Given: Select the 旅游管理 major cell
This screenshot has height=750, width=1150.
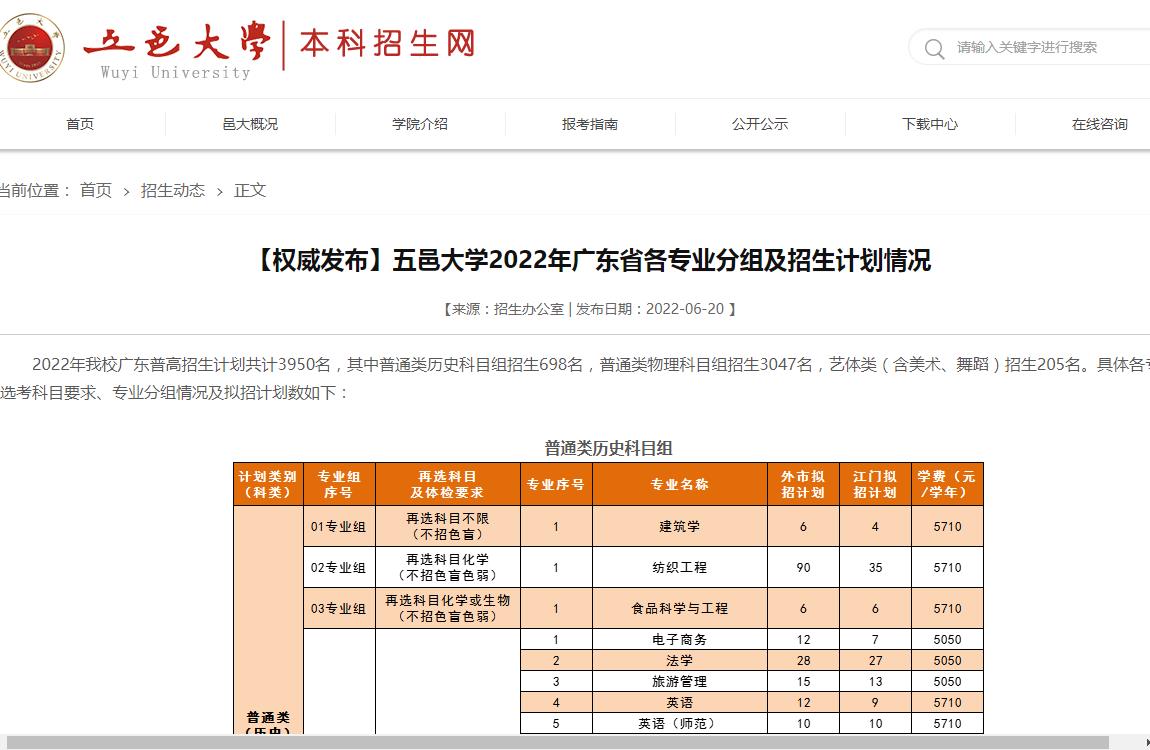Looking at the screenshot, I should click(x=680, y=682).
